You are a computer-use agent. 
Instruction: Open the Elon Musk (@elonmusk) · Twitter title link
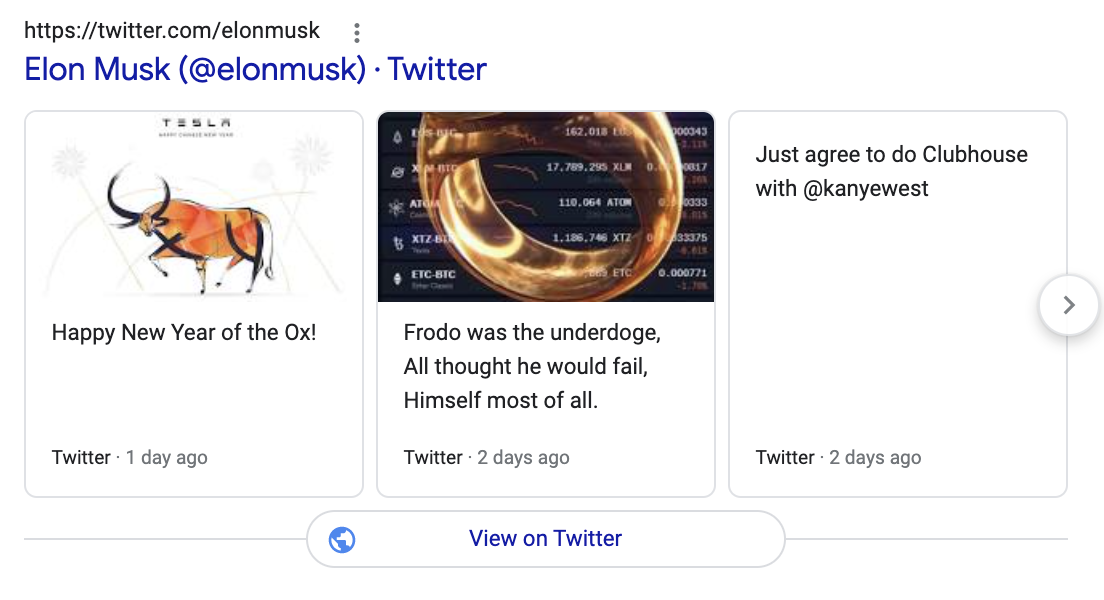point(255,69)
